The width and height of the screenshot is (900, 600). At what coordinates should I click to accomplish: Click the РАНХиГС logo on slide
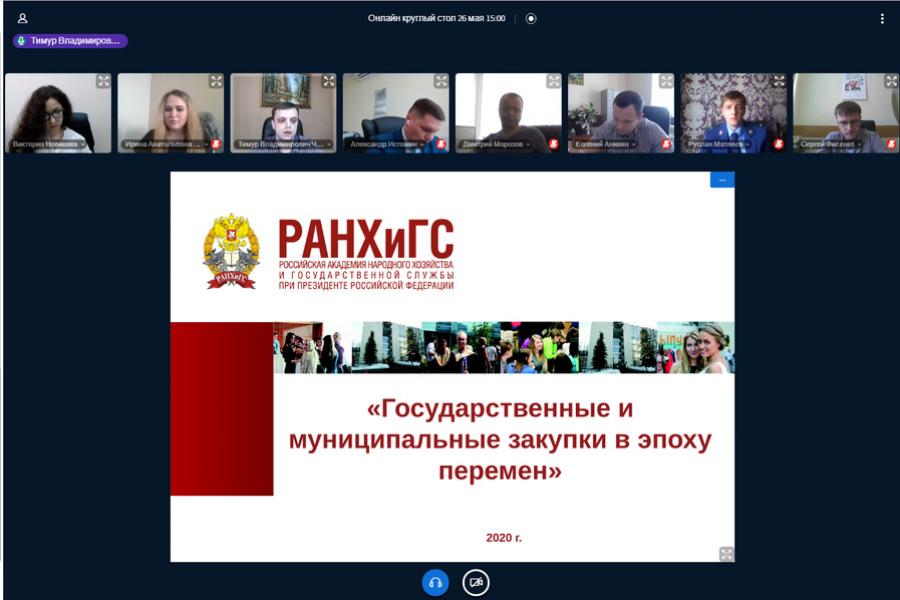click(x=329, y=251)
